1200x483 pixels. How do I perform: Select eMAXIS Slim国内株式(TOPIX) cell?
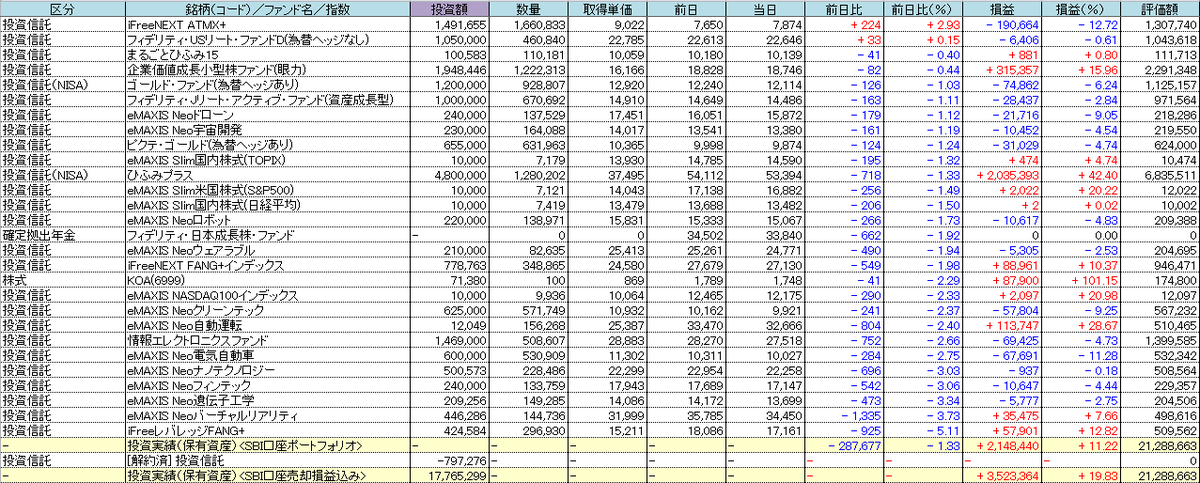click(266, 161)
